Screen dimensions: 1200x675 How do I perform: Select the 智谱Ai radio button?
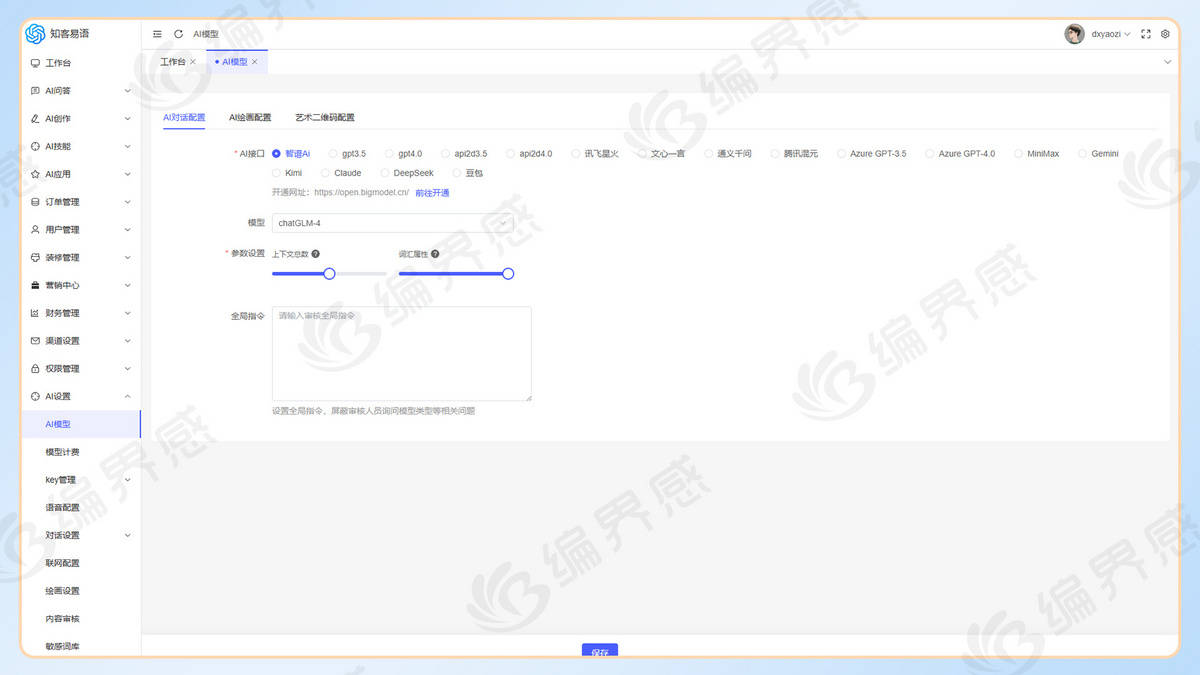point(277,154)
